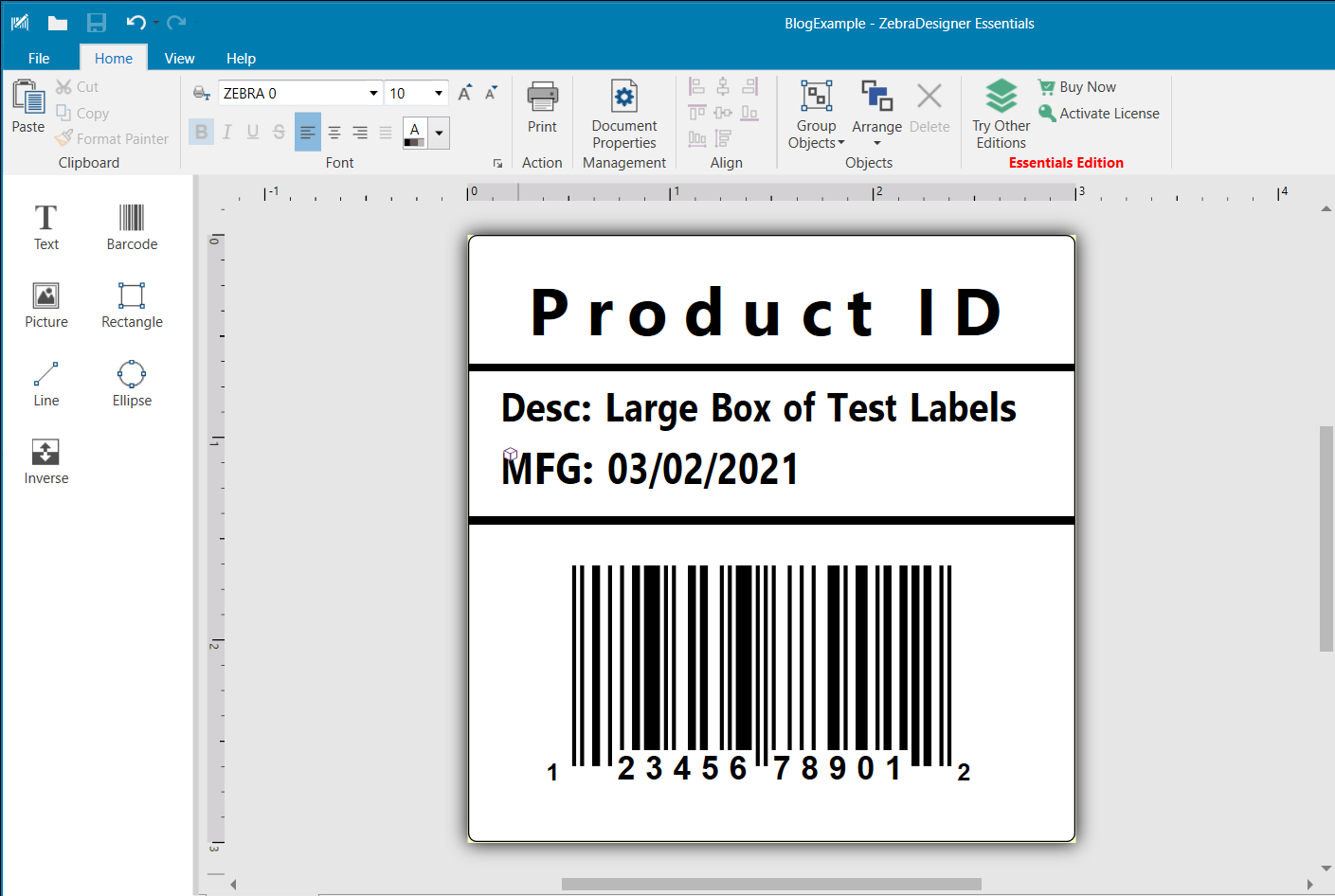Click the decrease font size icon

(491, 93)
